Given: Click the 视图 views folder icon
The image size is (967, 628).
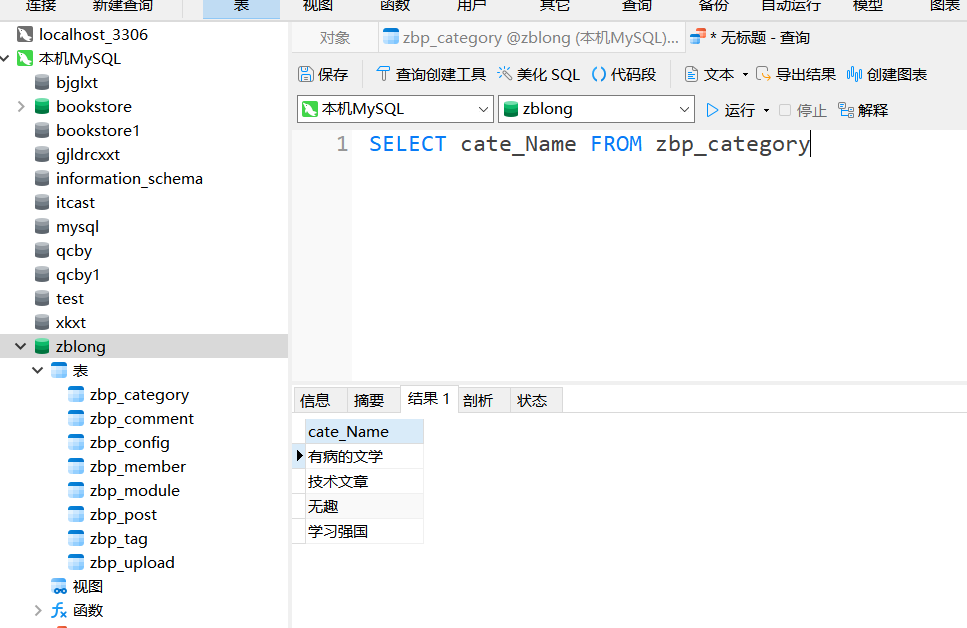Looking at the screenshot, I should [x=59, y=586].
